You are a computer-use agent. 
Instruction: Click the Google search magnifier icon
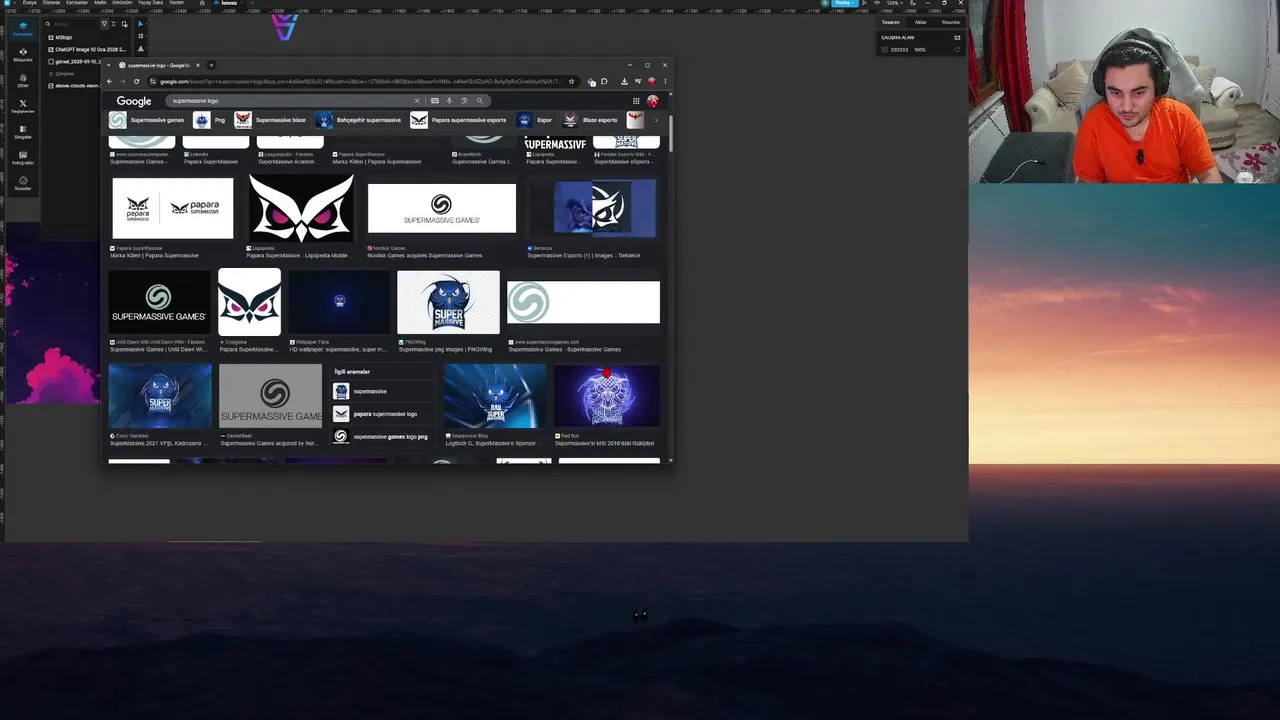coord(479,101)
